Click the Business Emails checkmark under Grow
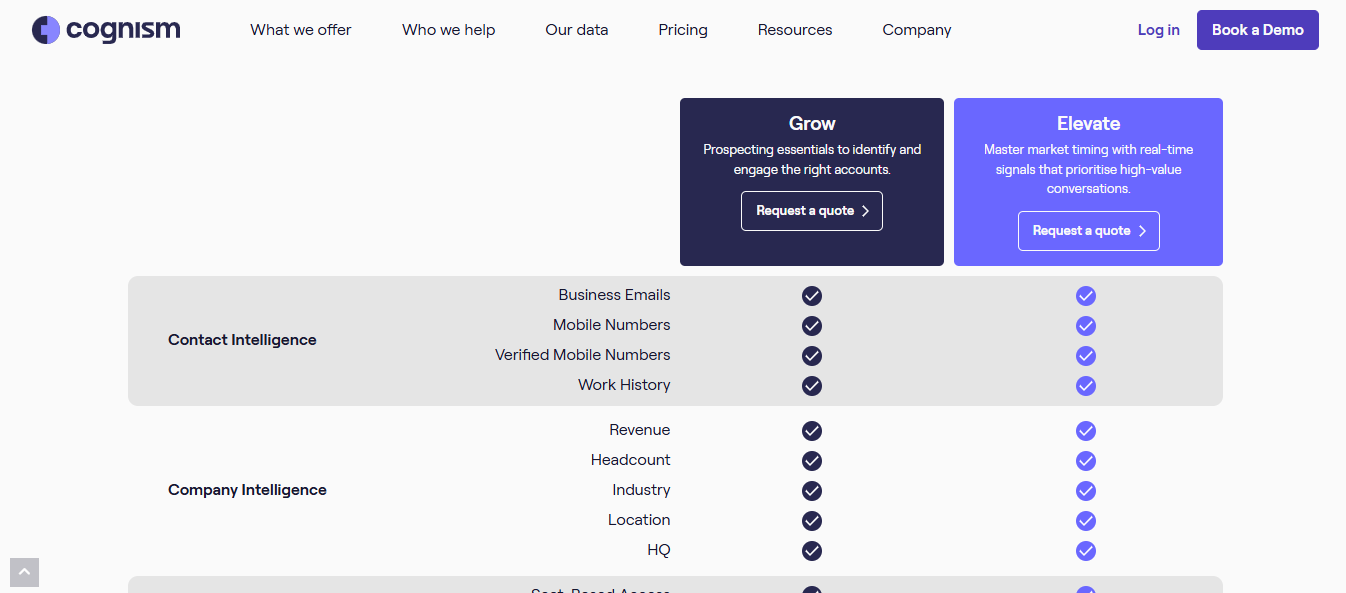The height and width of the screenshot is (593, 1346). click(x=811, y=296)
